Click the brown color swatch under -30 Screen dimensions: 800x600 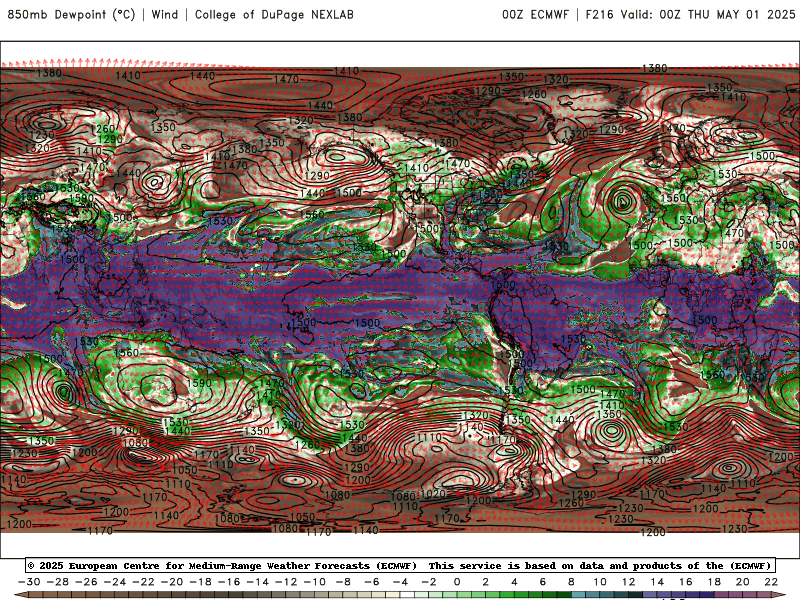36,596
